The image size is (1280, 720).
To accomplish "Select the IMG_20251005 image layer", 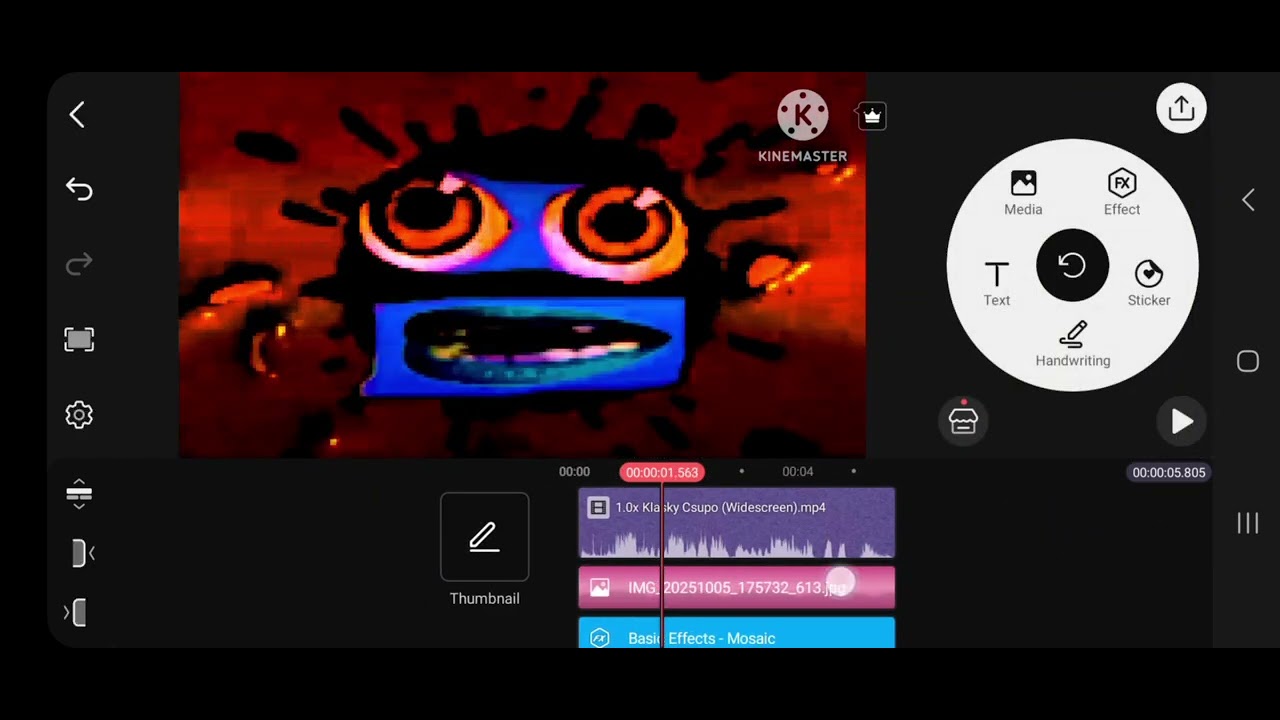I will [737, 588].
